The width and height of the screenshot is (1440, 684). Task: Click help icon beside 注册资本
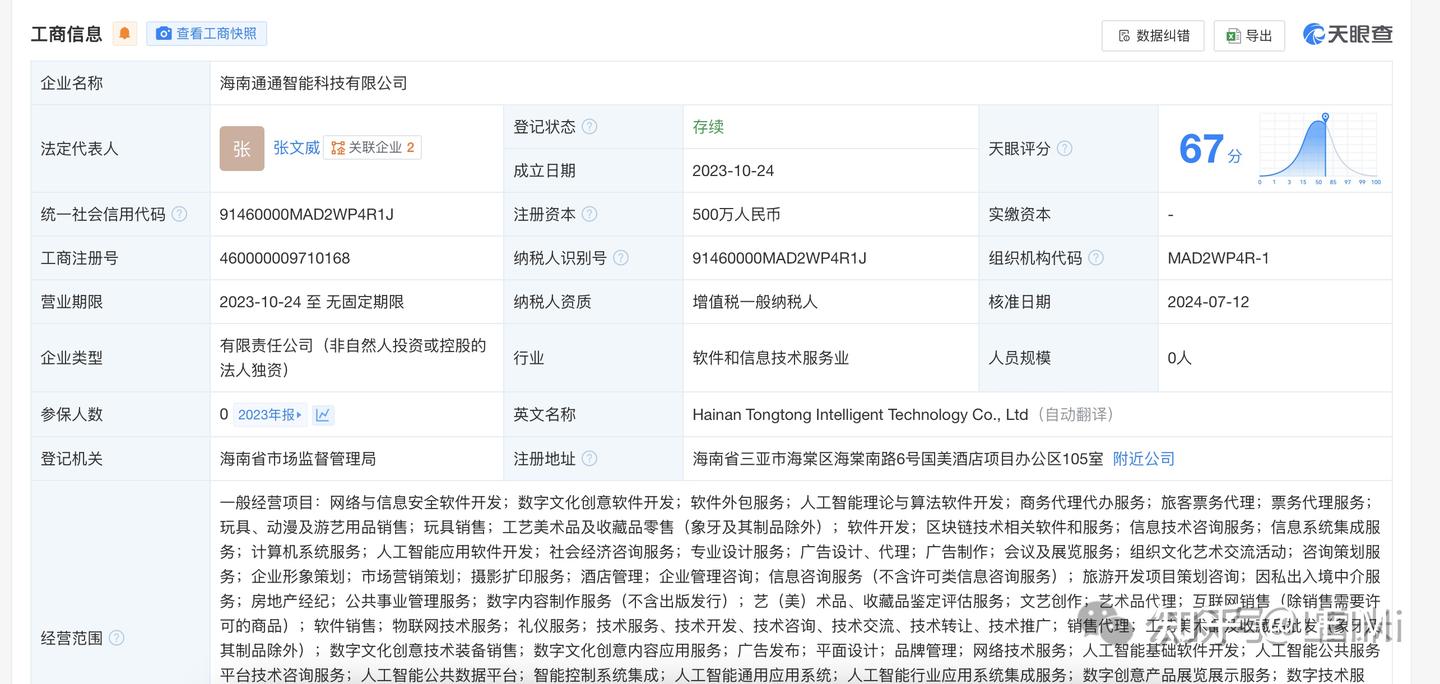(590, 214)
